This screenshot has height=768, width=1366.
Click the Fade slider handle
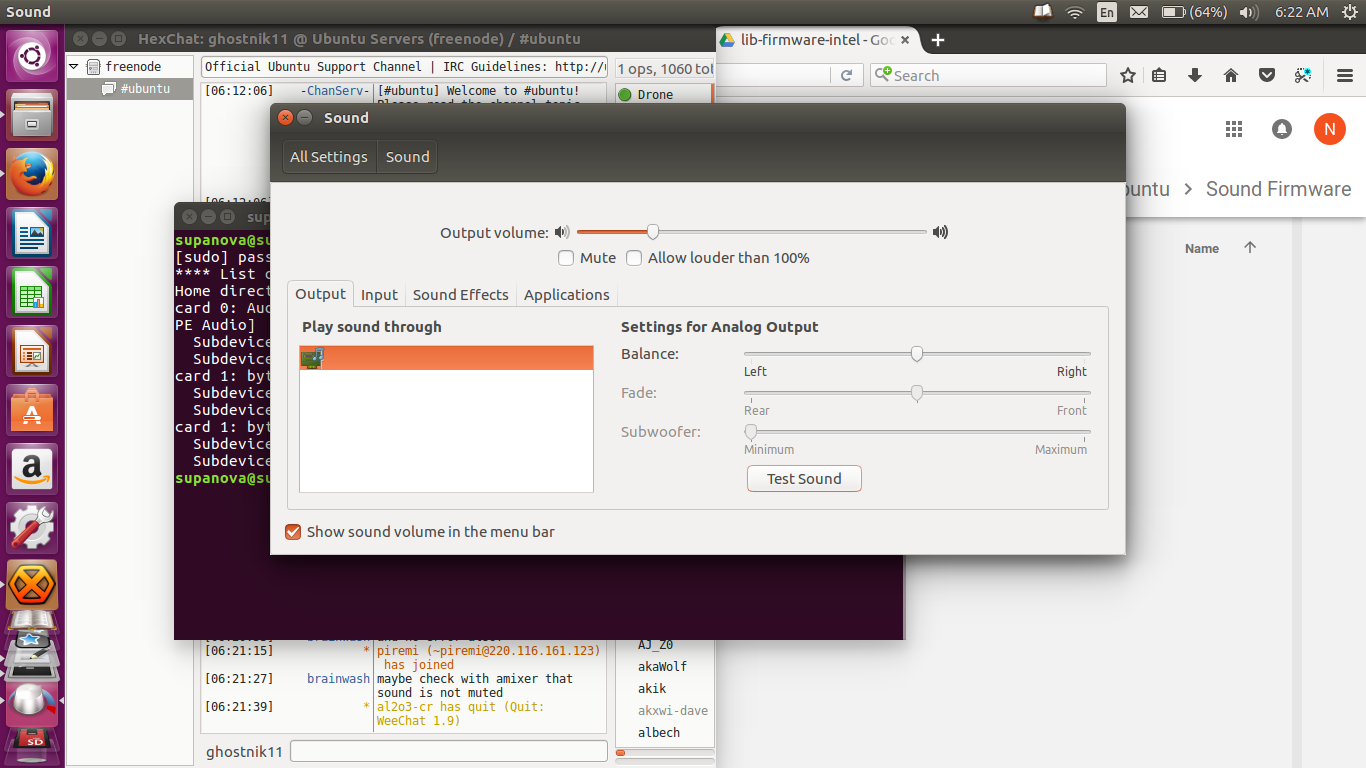click(917, 393)
